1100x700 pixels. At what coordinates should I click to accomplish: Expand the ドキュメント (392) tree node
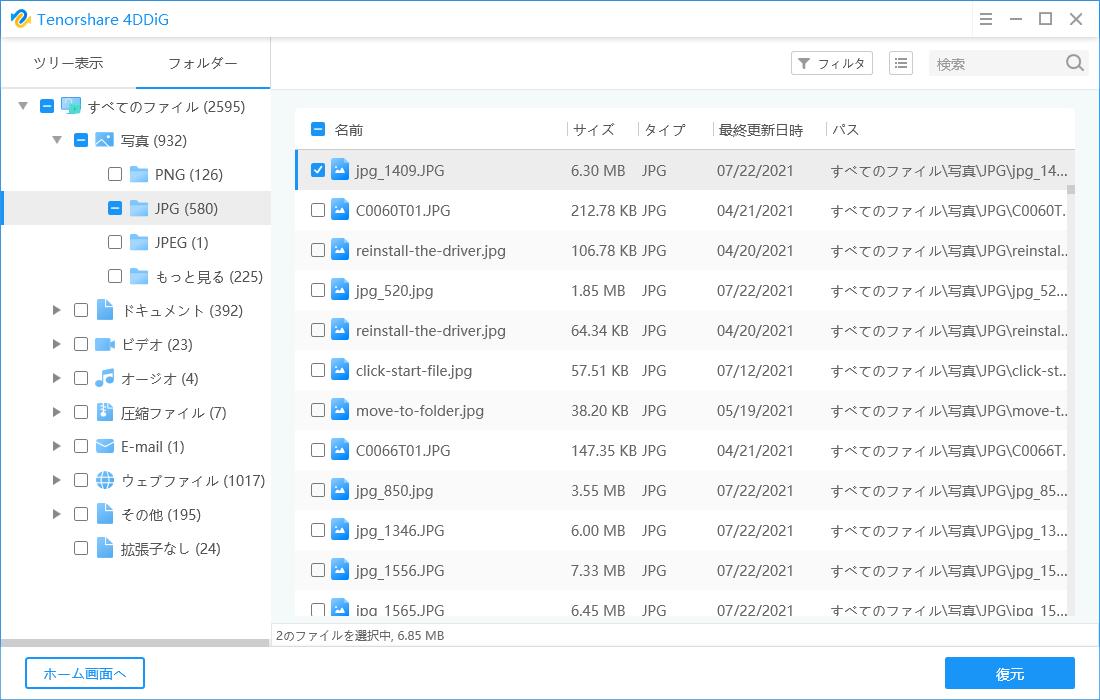(57, 311)
